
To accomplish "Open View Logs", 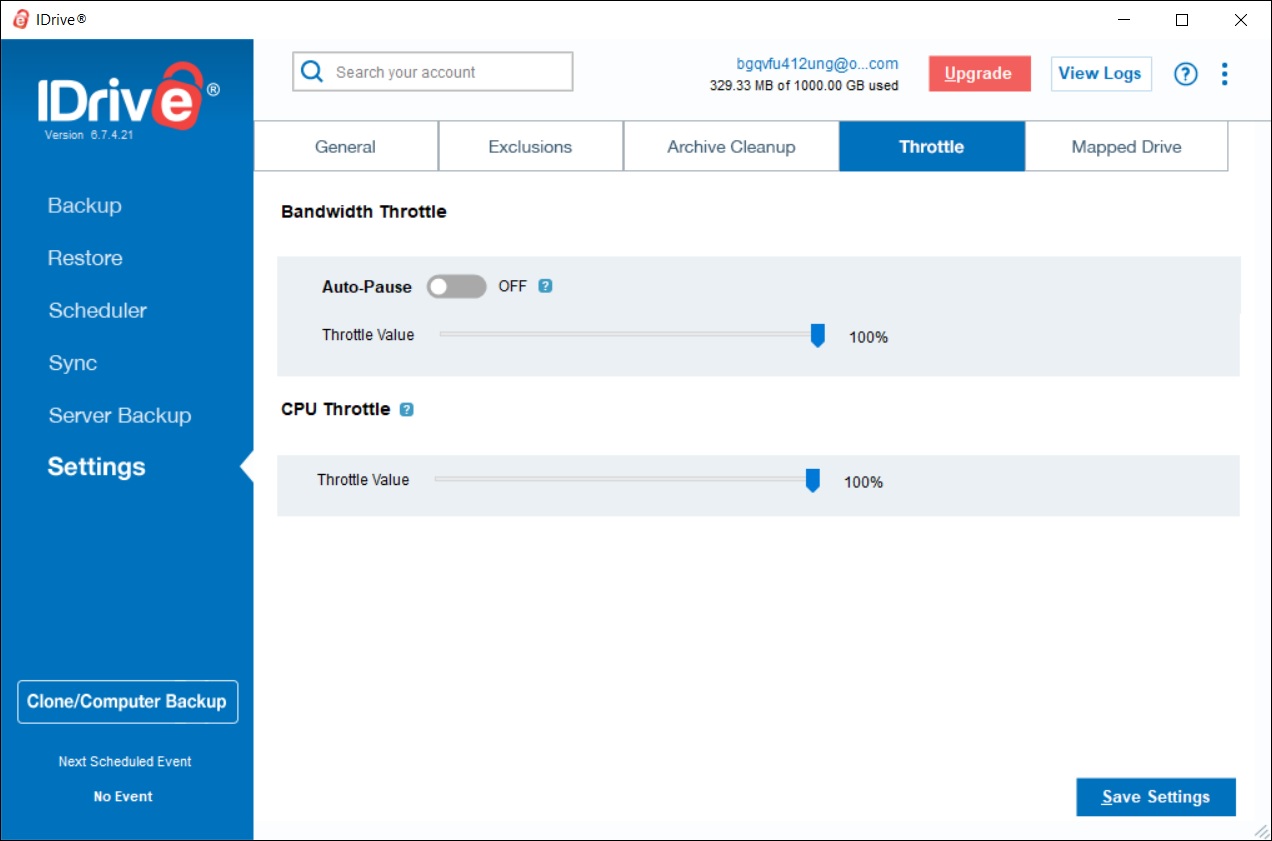I will [1100, 73].
